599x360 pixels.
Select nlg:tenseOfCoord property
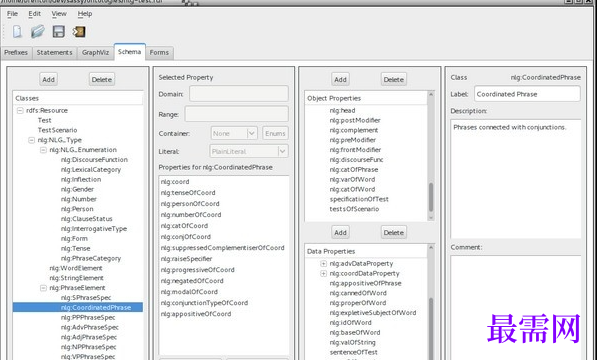pyautogui.click(x=188, y=193)
